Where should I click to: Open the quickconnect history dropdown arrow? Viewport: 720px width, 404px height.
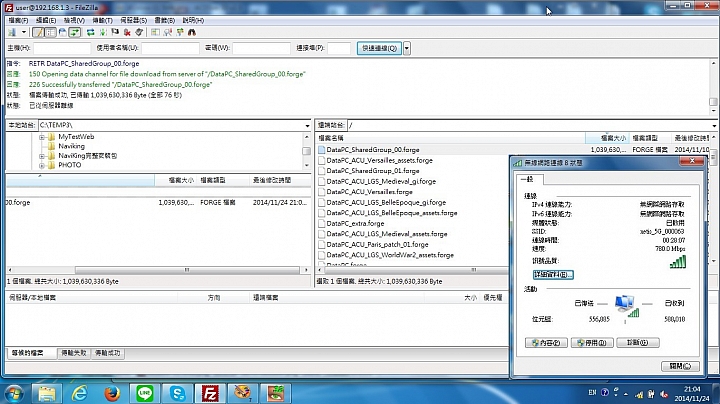point(406,48)
